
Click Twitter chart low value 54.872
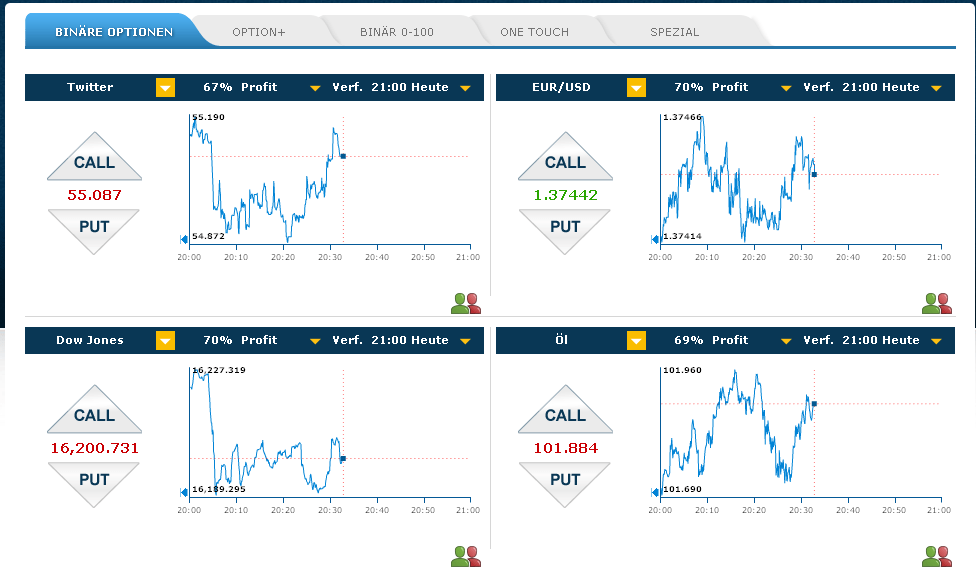click(x=209, y=236)
